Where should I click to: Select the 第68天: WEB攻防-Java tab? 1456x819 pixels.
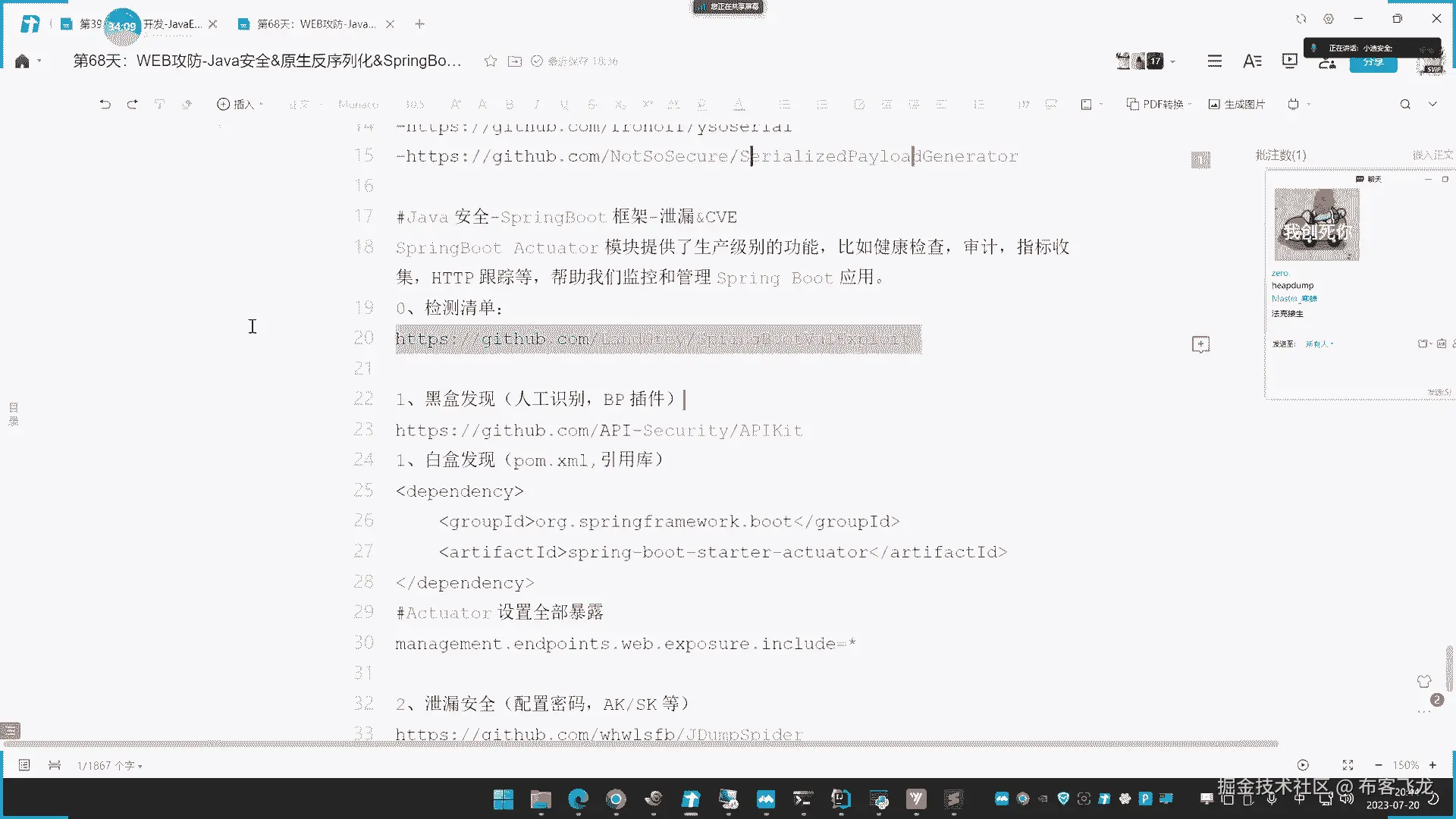tap(315, 24)
